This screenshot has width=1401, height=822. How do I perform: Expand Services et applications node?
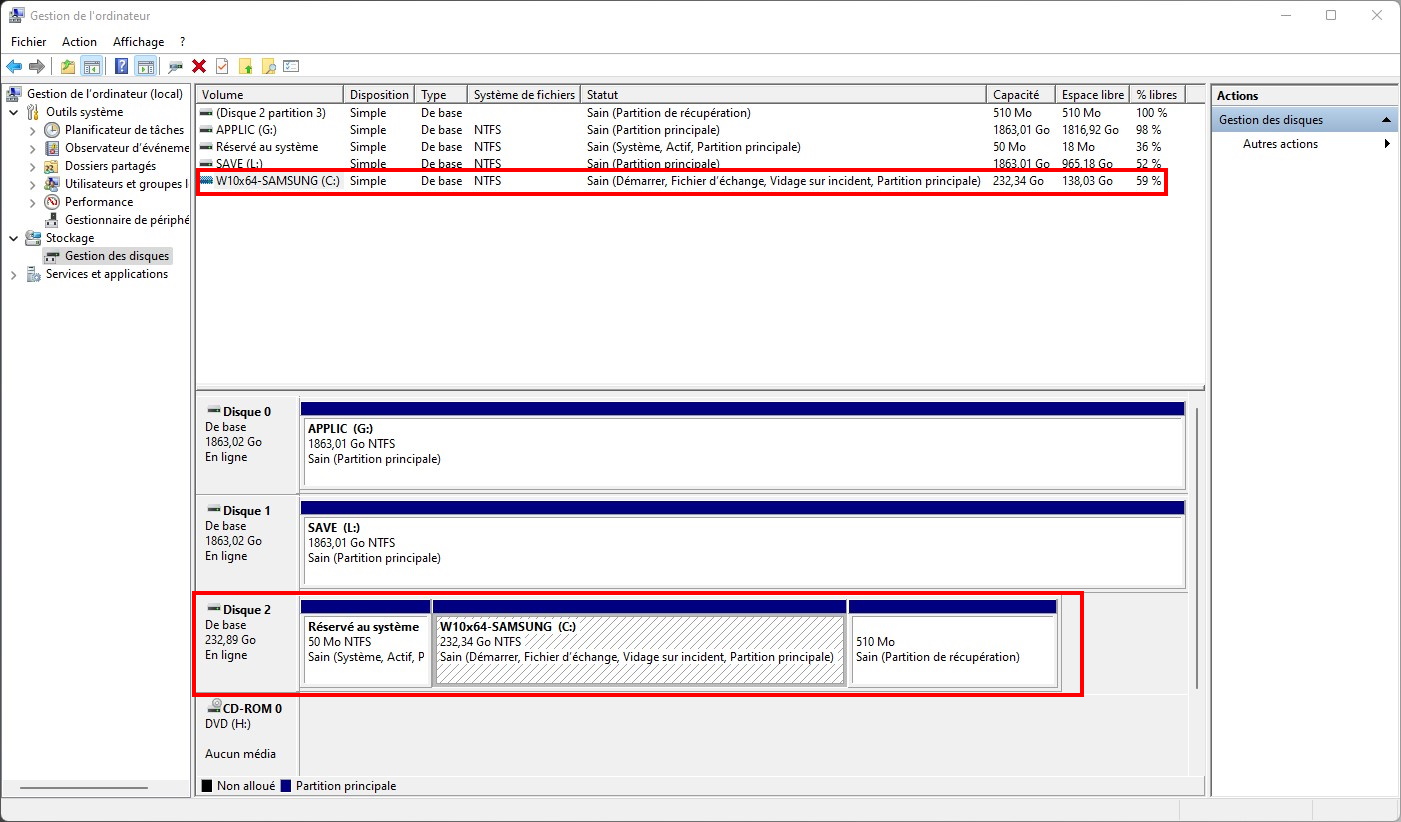click(14, 274)
